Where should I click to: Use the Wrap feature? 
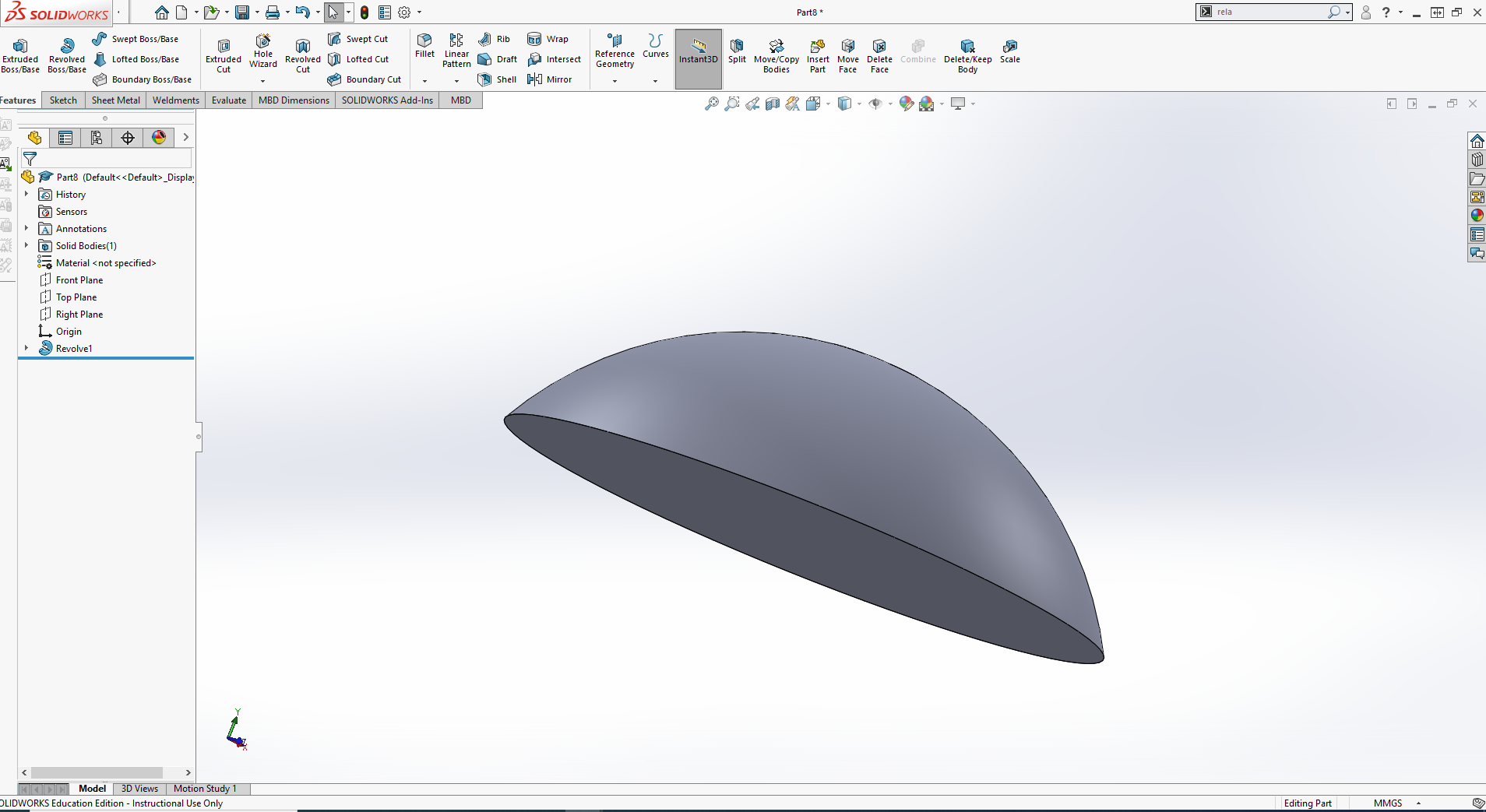tap(548, 39)
